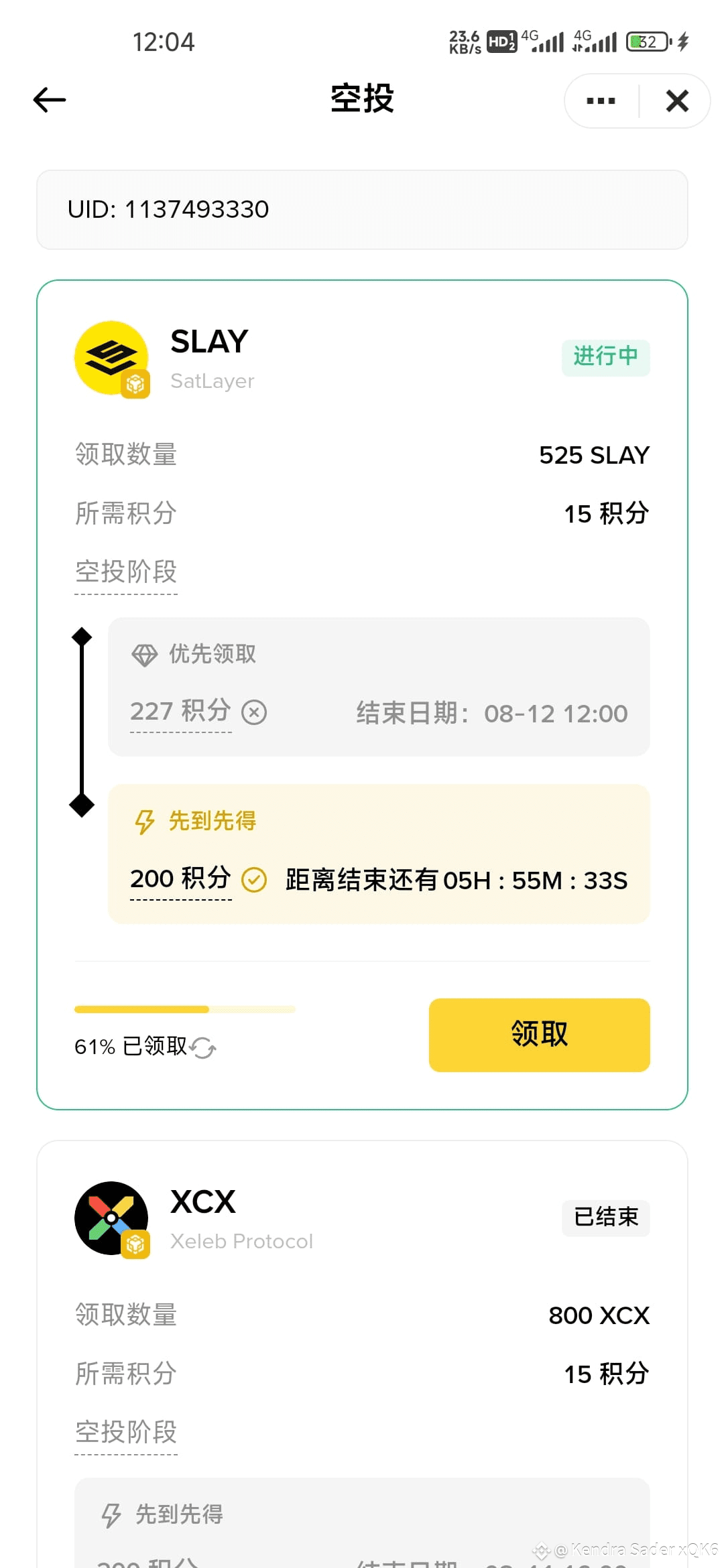Tap the check mark beside 200 积分
Screen dimensions: 724x1568
point(254,880)
